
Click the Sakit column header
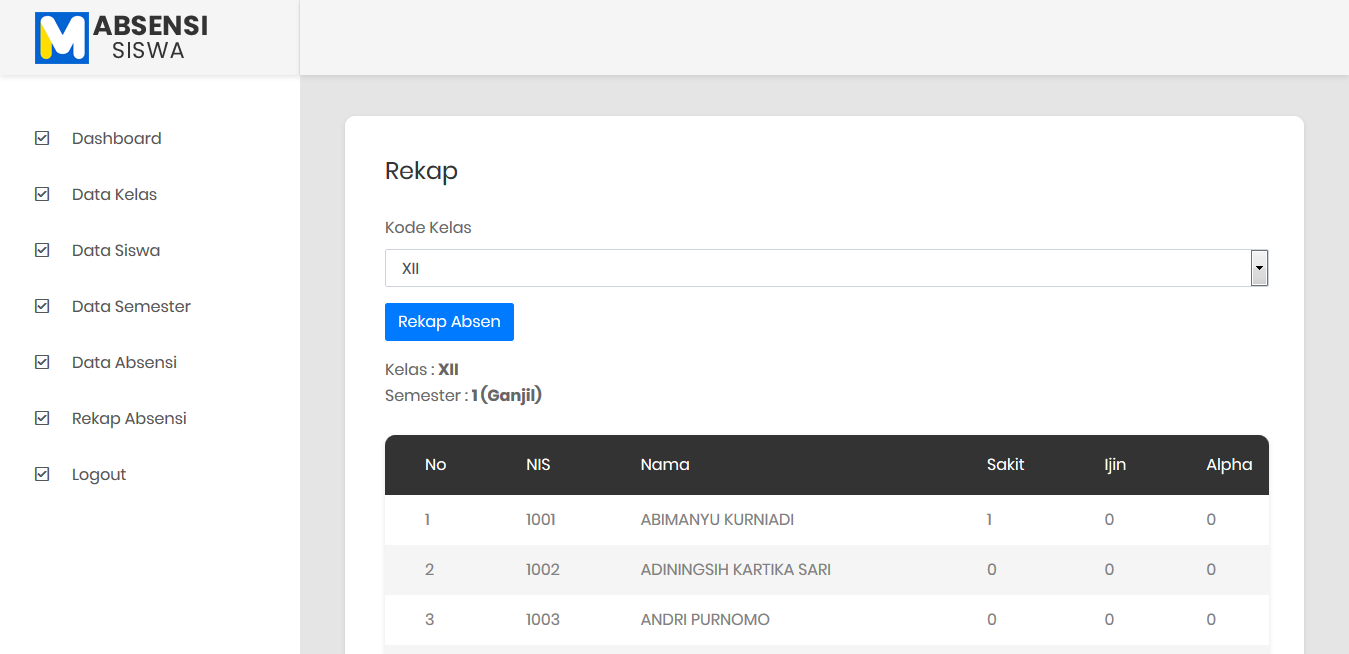pyautogui.click(x=1005, y=464)
